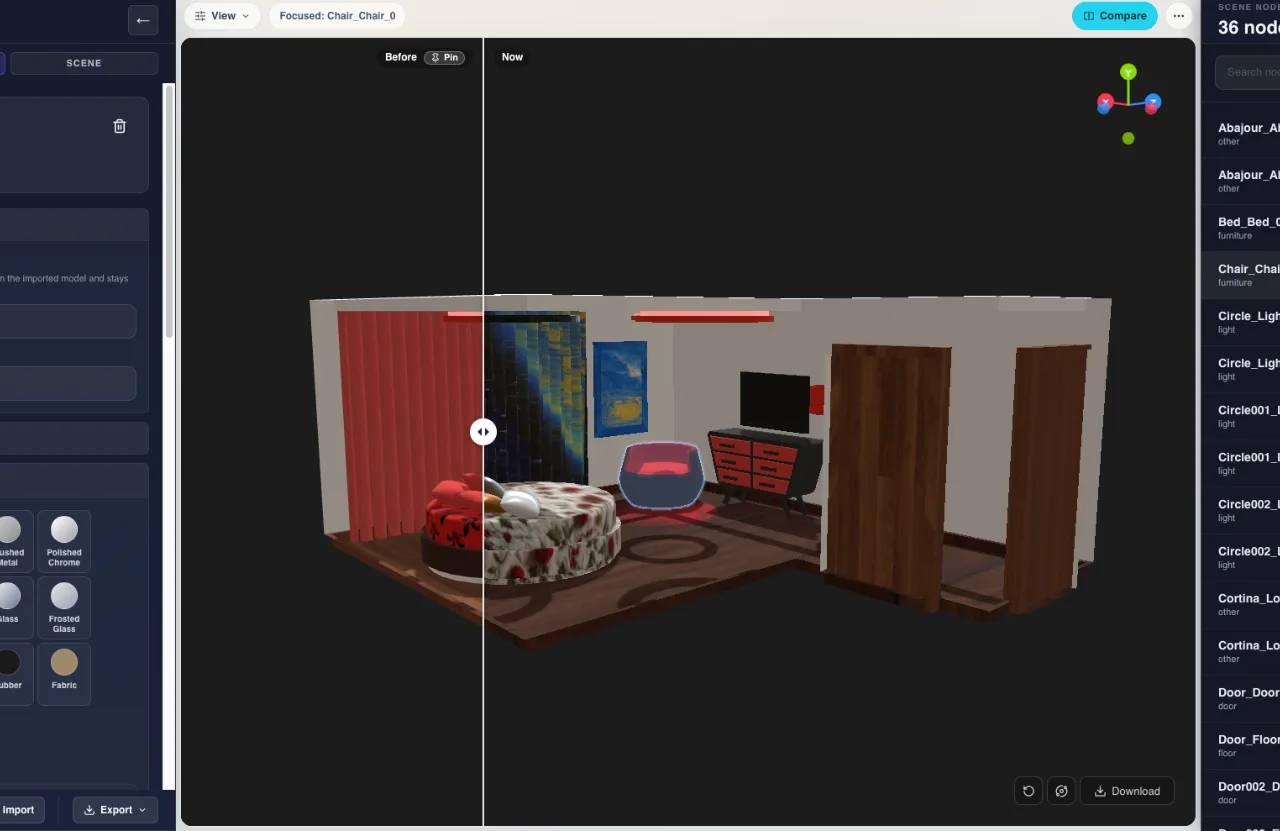
Task: Click the scene node search field
Action: (1247, 72)
